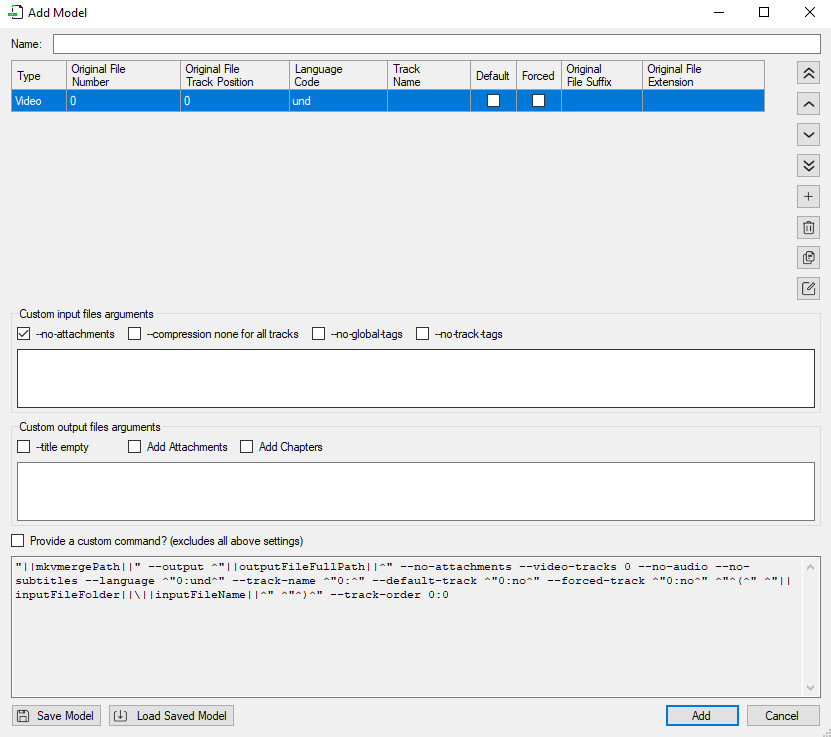Move selected track to bottom
The width and height of the screenshot is (831, 737).
[808, 165]
